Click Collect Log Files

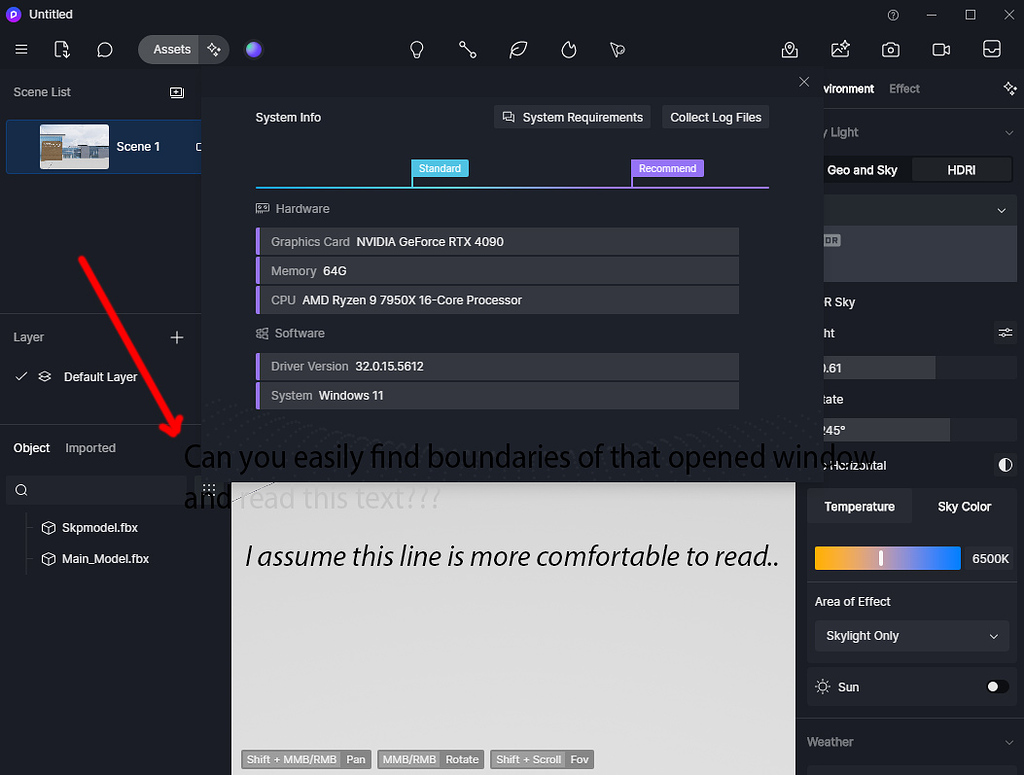click(x=715, y=117)
